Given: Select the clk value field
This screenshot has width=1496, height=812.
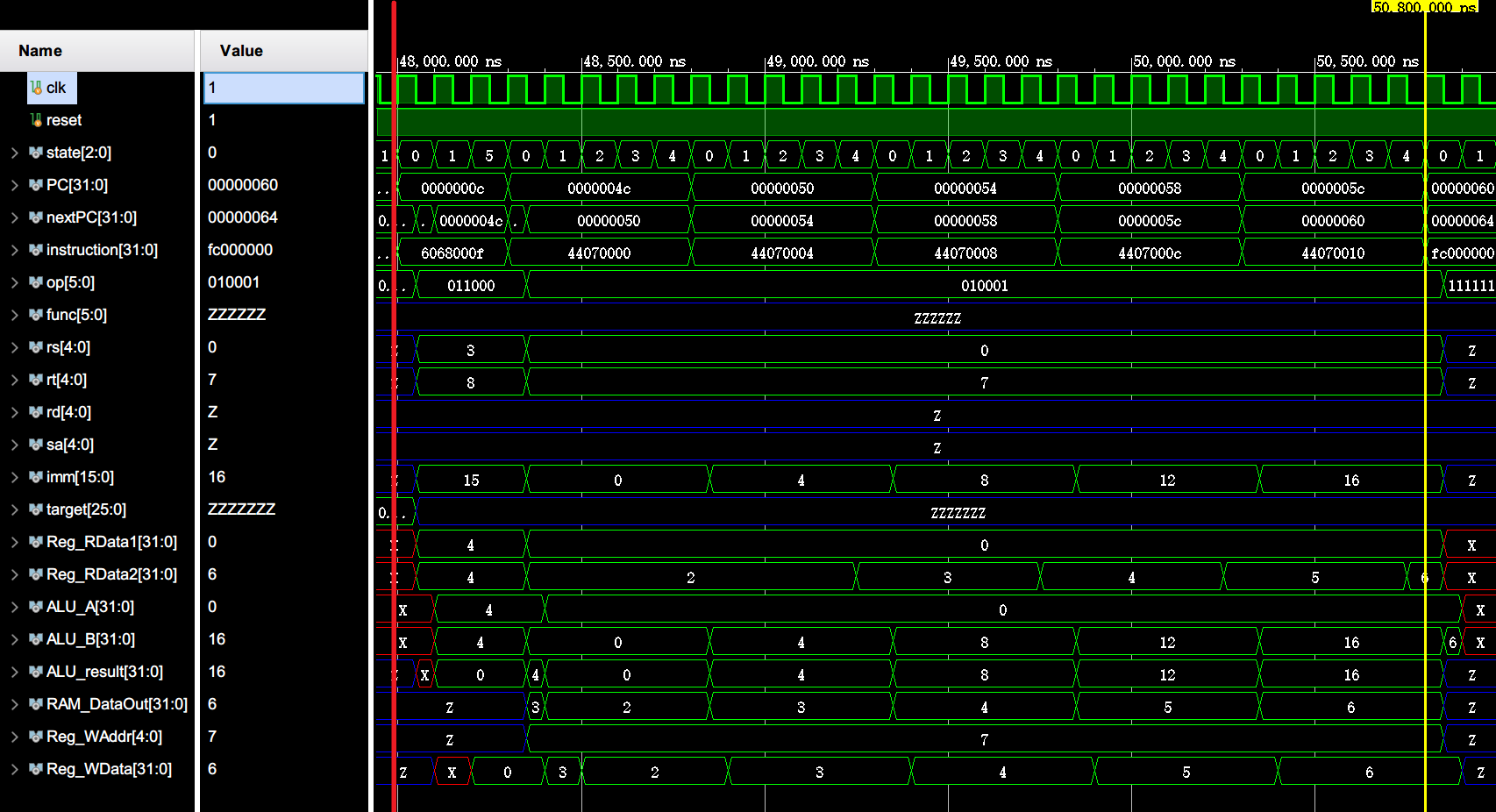Looking at the screenshot, I should [284, 88].
